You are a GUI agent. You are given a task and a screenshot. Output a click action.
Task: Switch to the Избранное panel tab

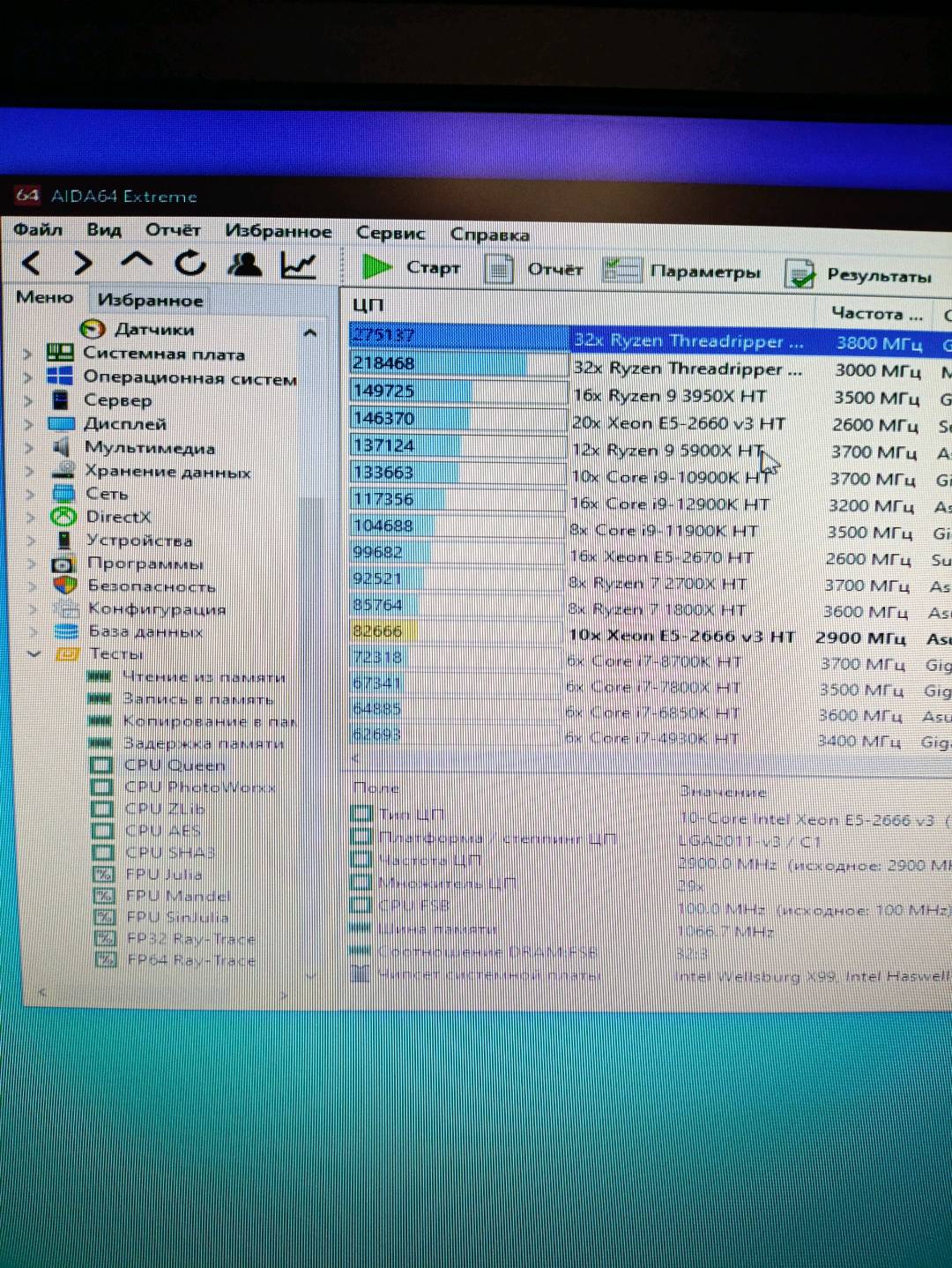(150, 300)
